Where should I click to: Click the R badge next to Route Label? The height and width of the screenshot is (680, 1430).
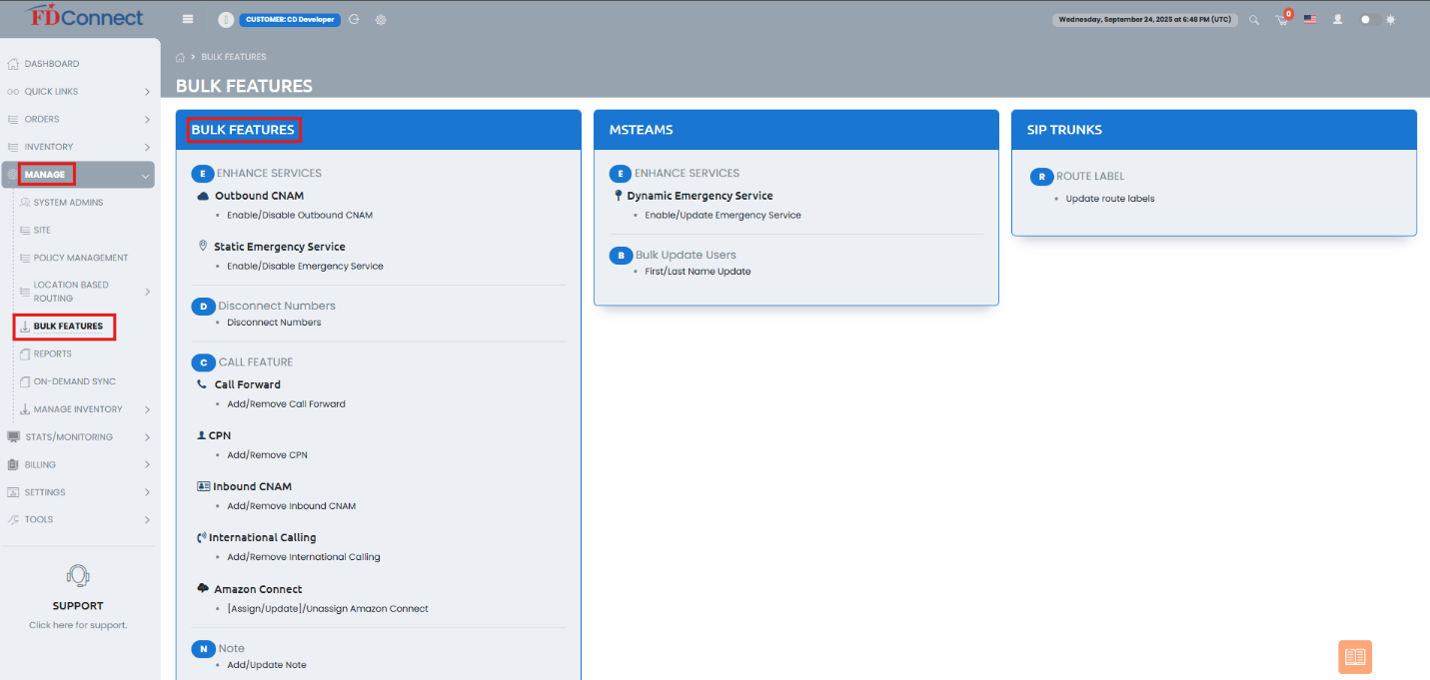(x=1041, y=176)
